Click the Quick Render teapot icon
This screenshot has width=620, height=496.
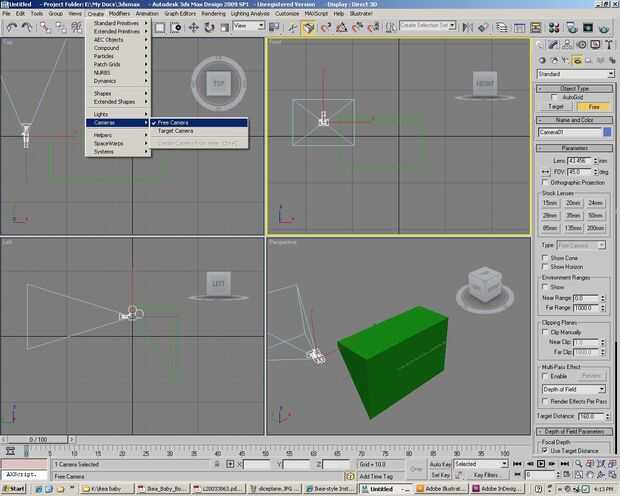point(604,27)
